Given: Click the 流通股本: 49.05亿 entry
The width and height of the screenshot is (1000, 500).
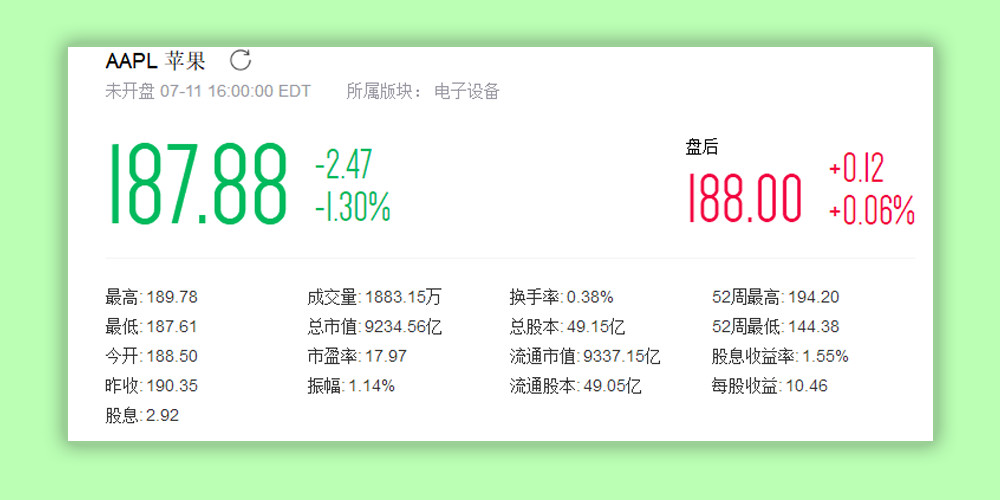Looking at the screenshot, I should (x=575, y=386).
